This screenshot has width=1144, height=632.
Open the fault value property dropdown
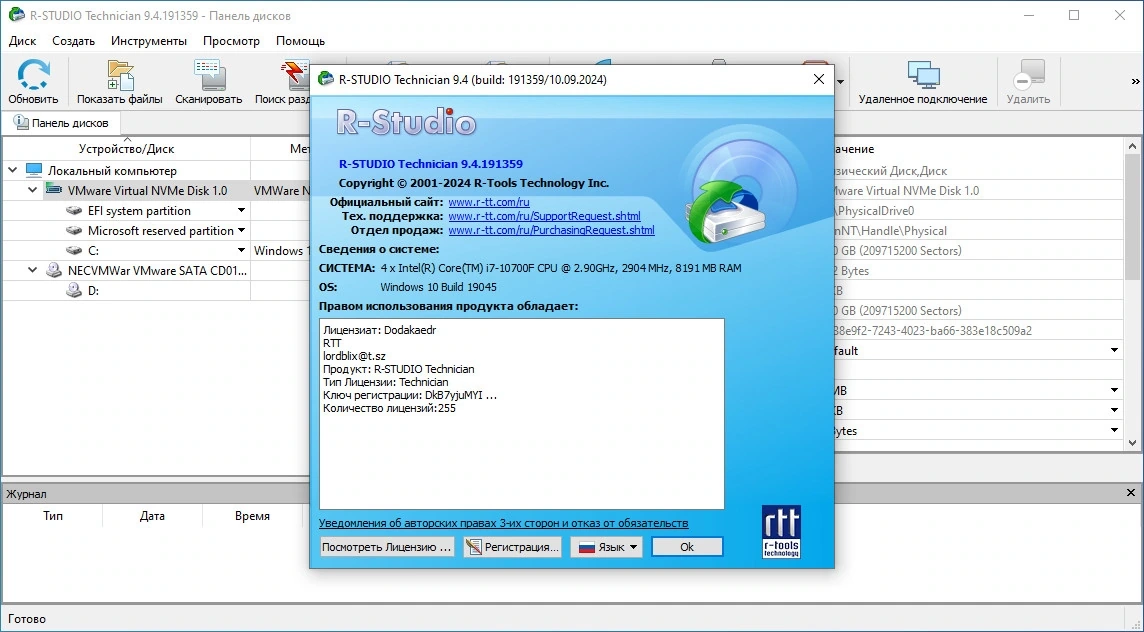pyautogui.click(x=1114, y=350)
